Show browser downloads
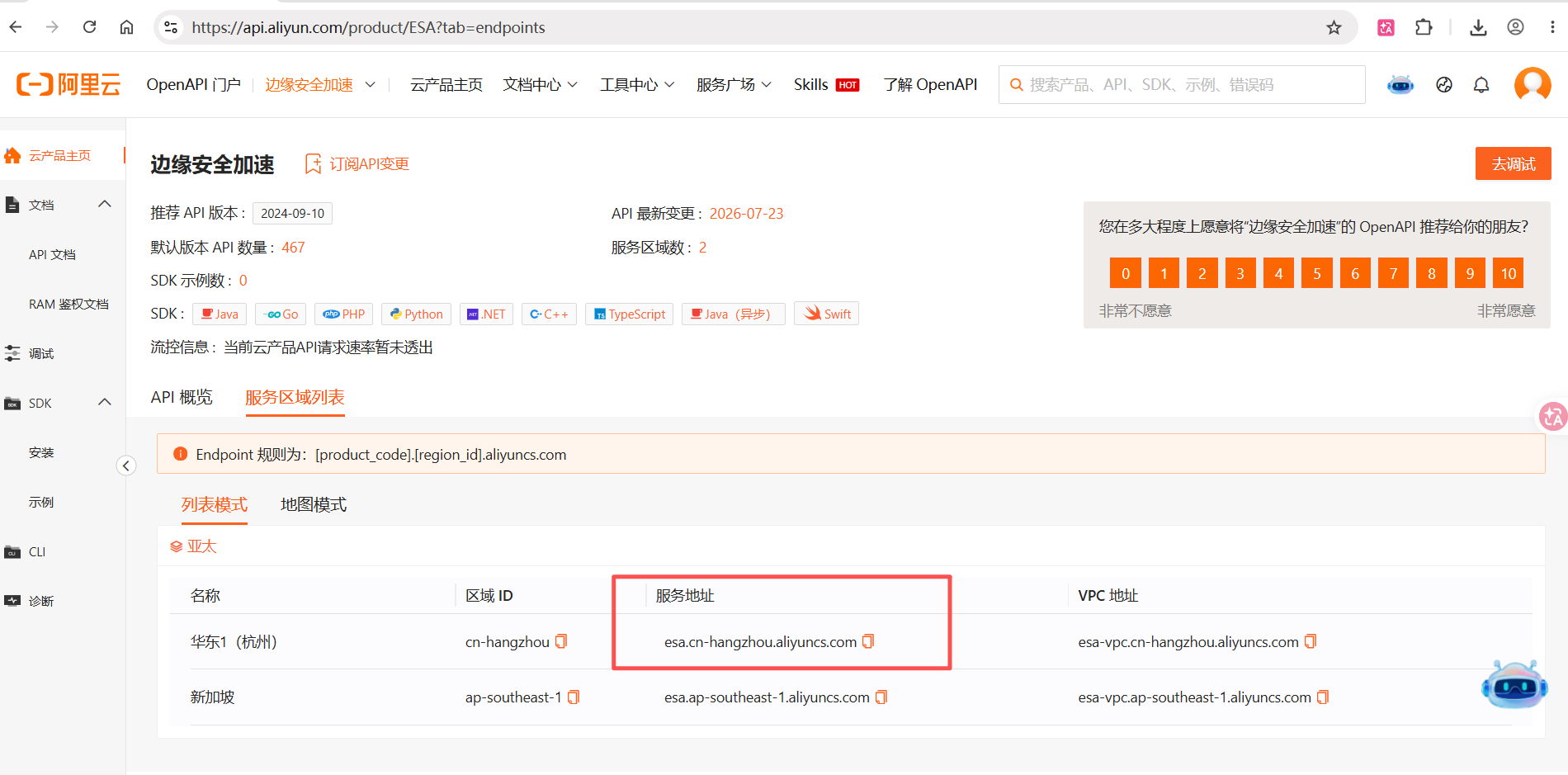 [1478, 27]
